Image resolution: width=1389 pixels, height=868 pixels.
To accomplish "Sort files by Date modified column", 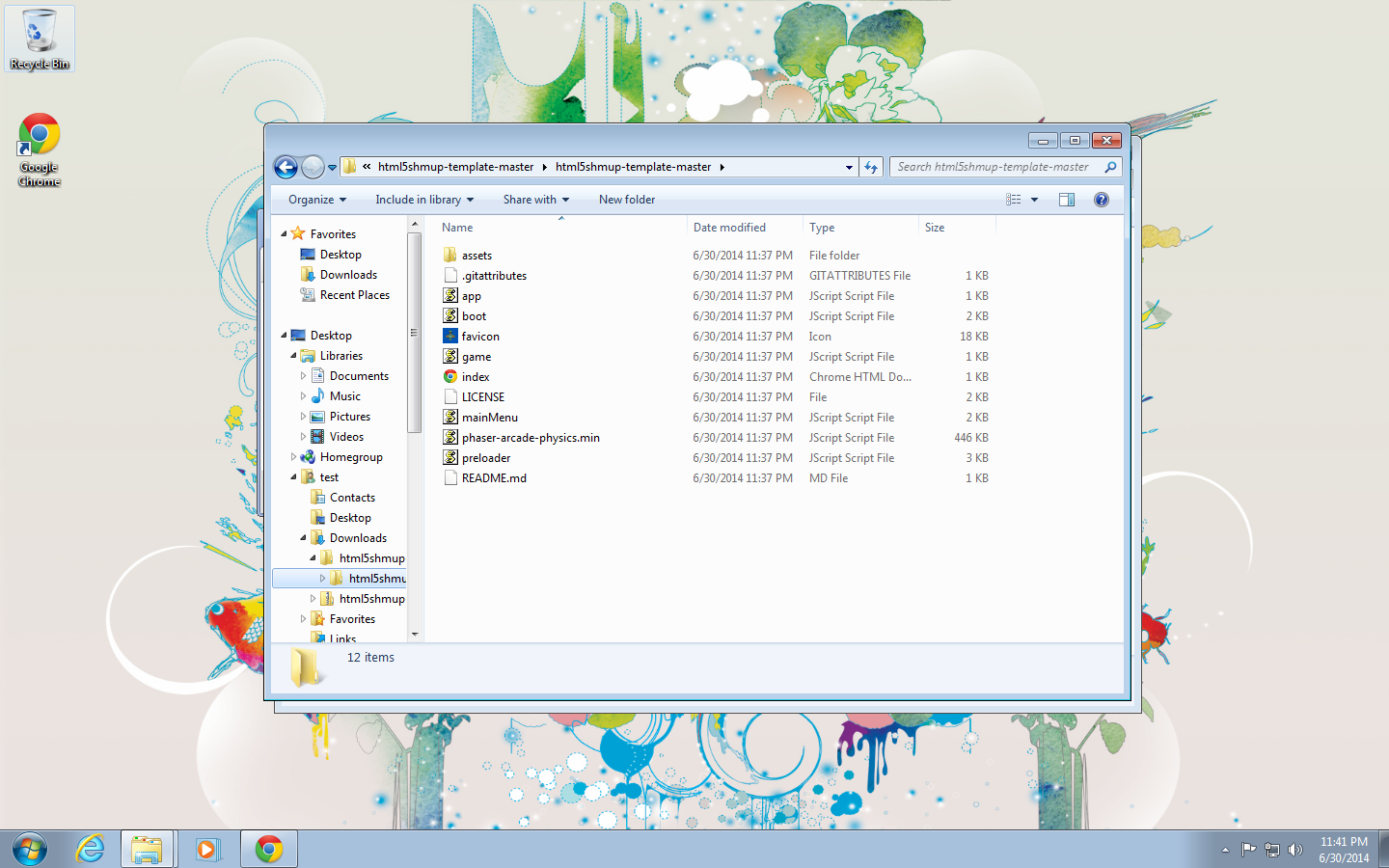I will 729,228.
